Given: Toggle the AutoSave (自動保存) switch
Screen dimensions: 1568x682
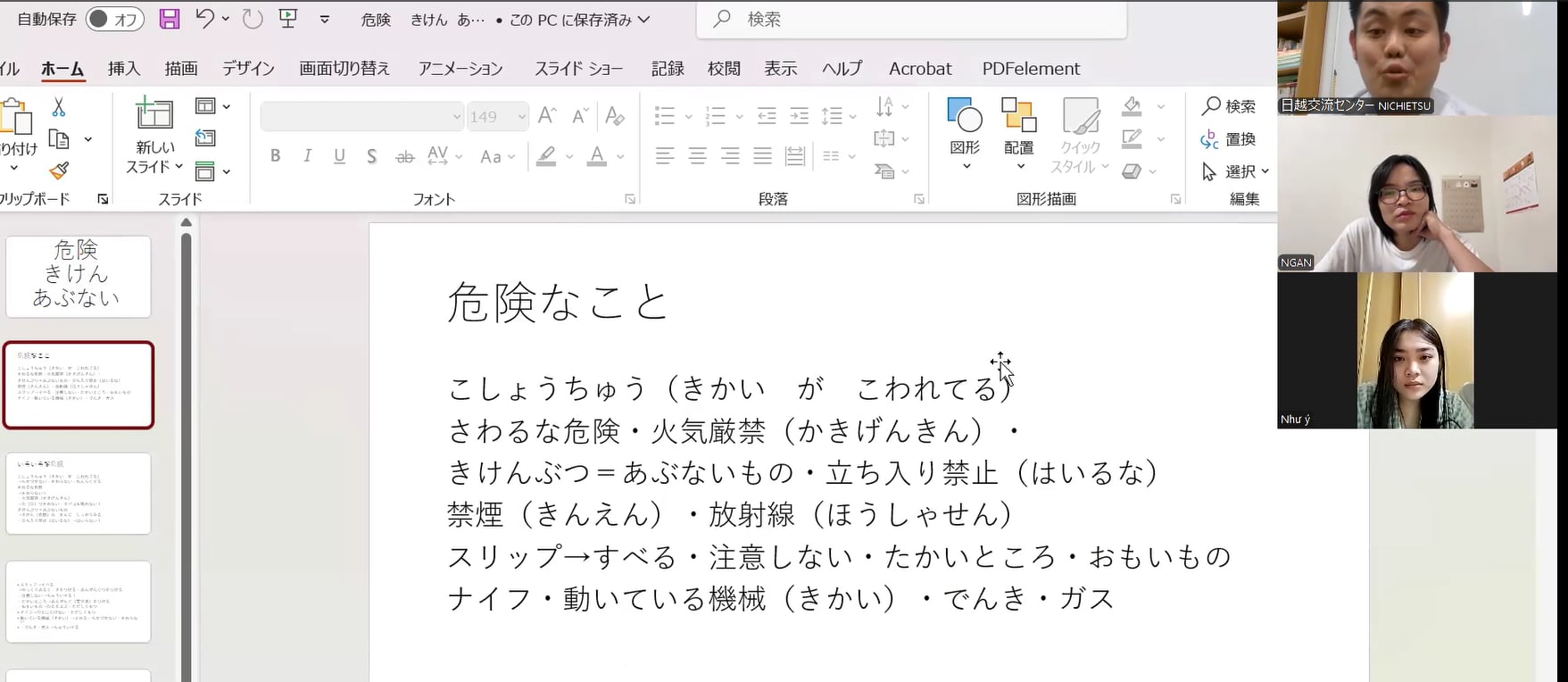Looking at the screenshot, I should 114,19.
